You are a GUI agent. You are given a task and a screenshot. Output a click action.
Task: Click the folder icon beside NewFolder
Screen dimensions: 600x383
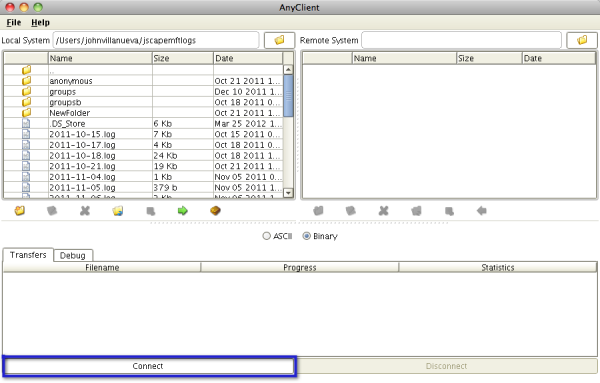pyautogui.click(x=26, y=113)
